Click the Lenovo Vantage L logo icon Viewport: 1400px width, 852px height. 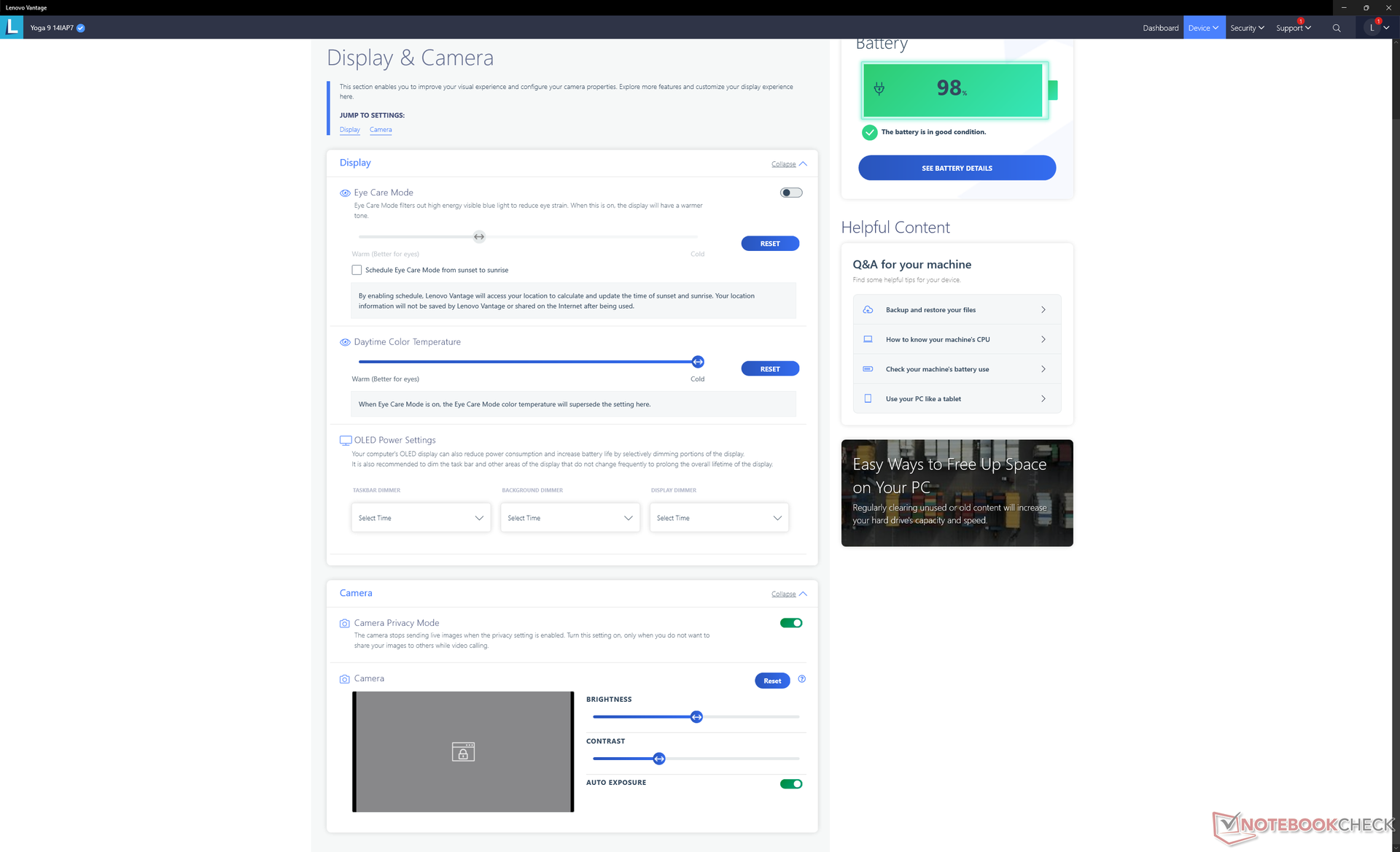(12, 28)
